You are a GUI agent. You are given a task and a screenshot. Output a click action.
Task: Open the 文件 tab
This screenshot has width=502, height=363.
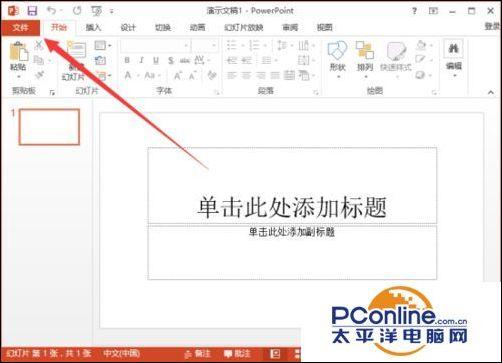point(20,28)
